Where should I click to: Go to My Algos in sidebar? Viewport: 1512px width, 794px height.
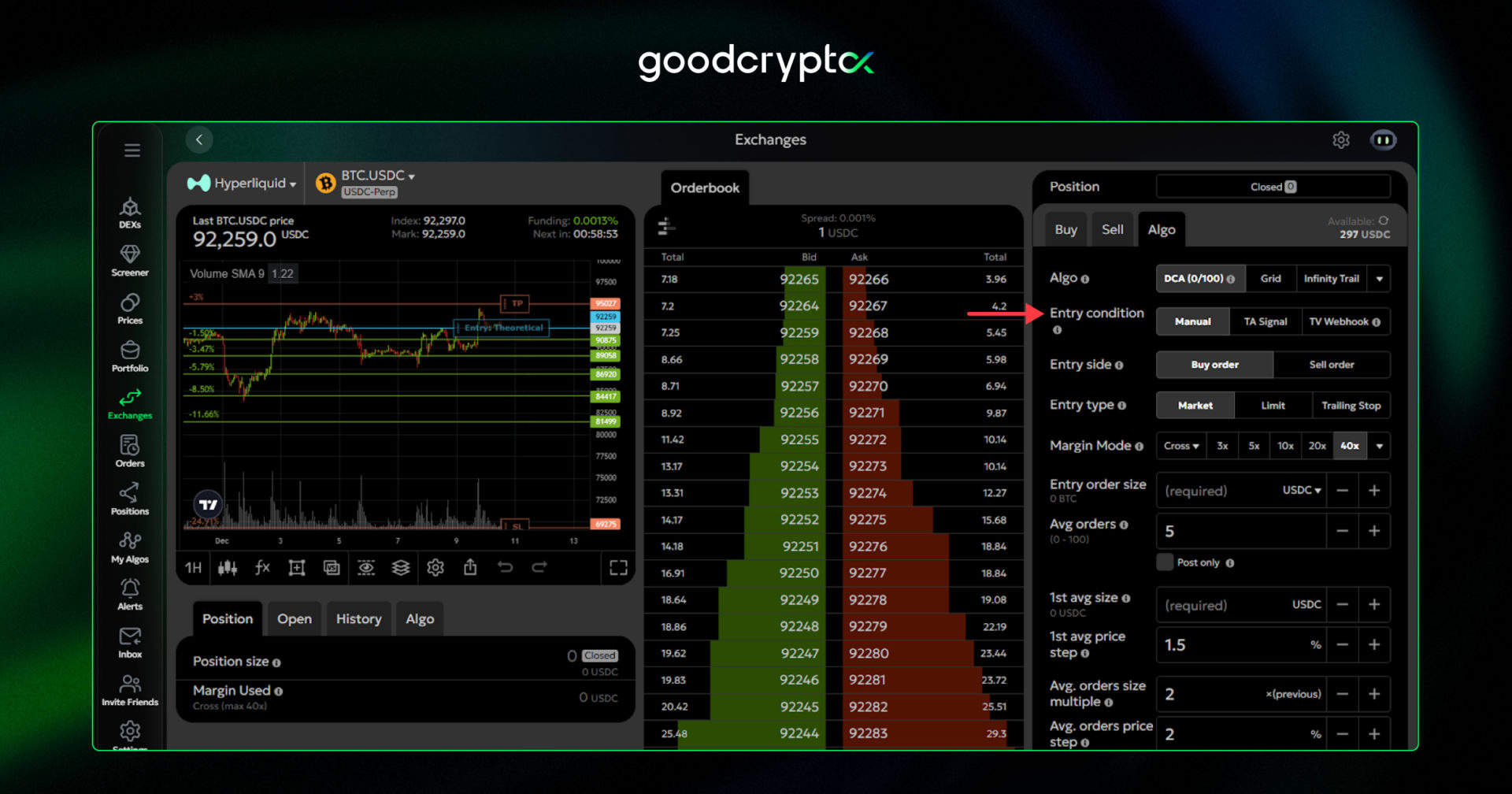coord(130,547)
